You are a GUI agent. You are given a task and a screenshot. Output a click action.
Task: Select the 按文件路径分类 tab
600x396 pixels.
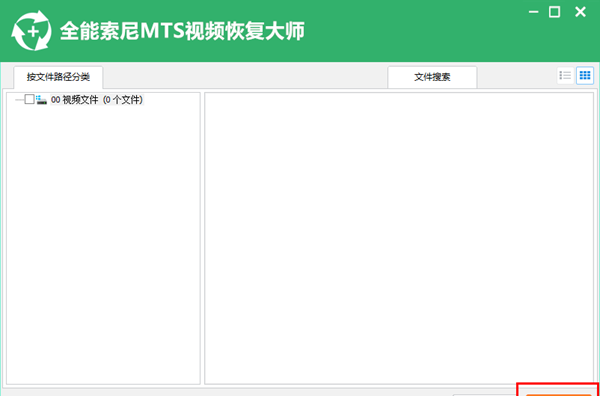point(58,77)
